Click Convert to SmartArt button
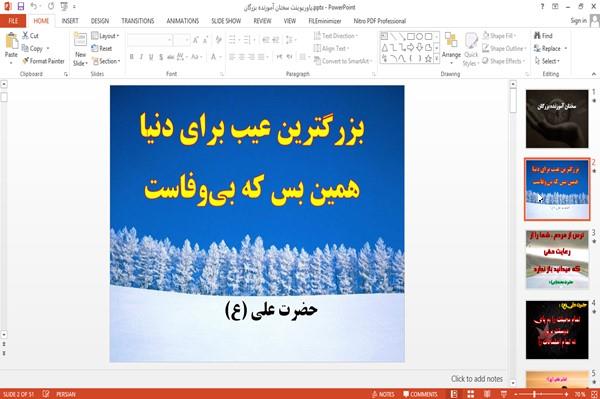The height and width of the screenshot is (399, 600). (x=342, y=61)
